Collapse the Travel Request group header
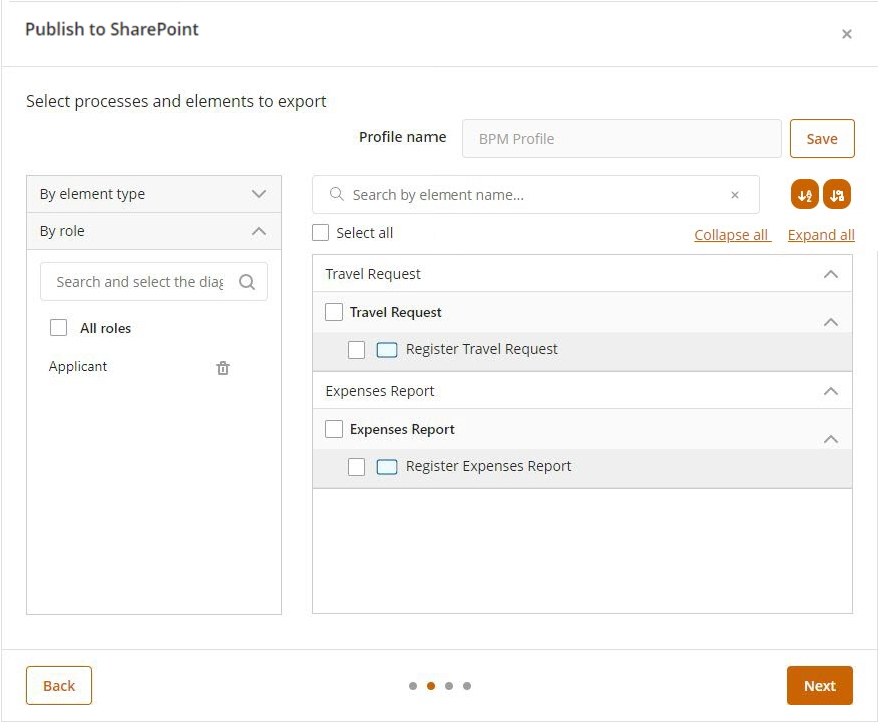Image resolution: width=878 pixels, height=722 pixels. coord(830,274)
